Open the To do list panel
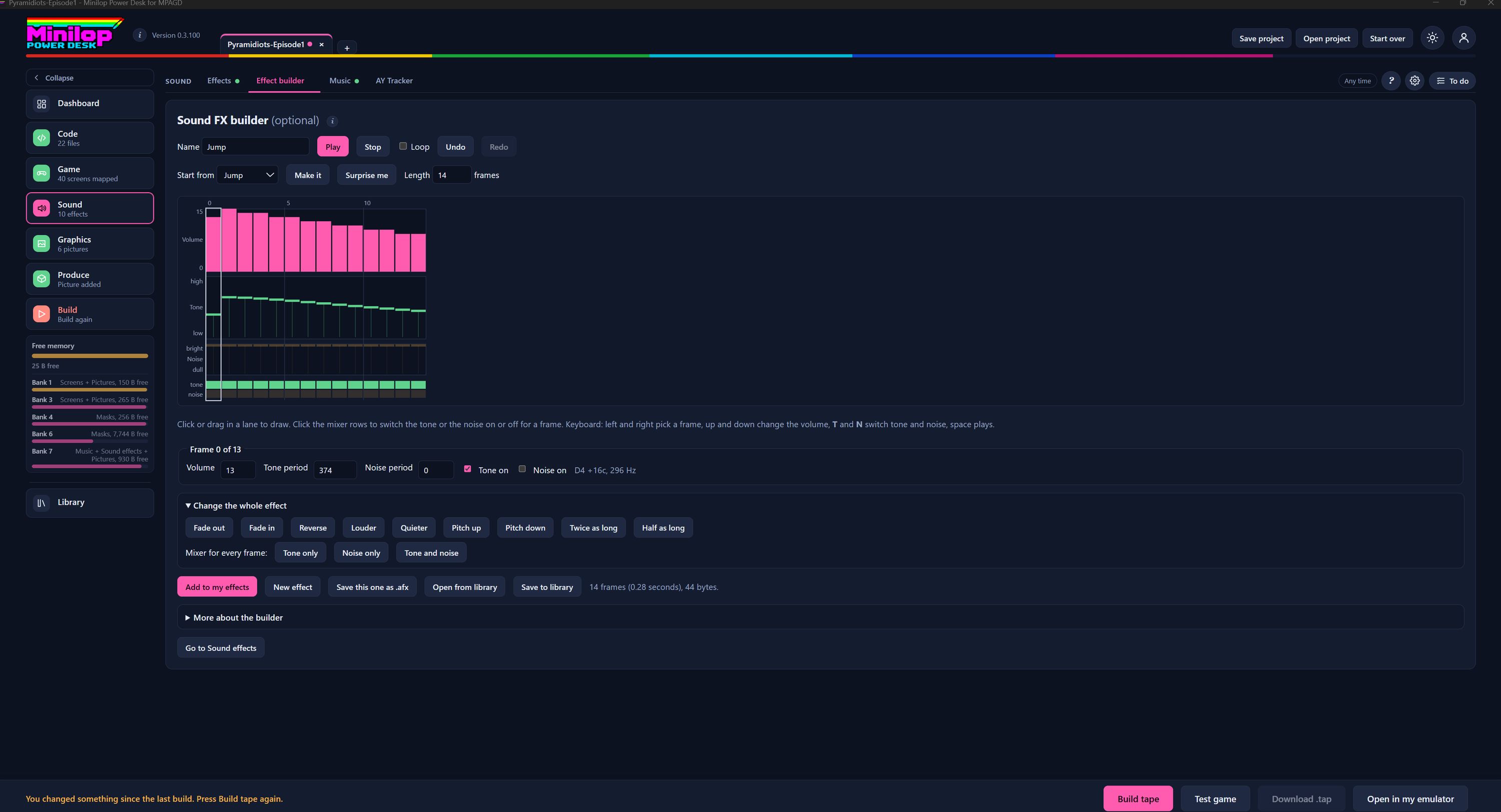This screenshot has height=812, width=1501. (x=1452, y=81)
